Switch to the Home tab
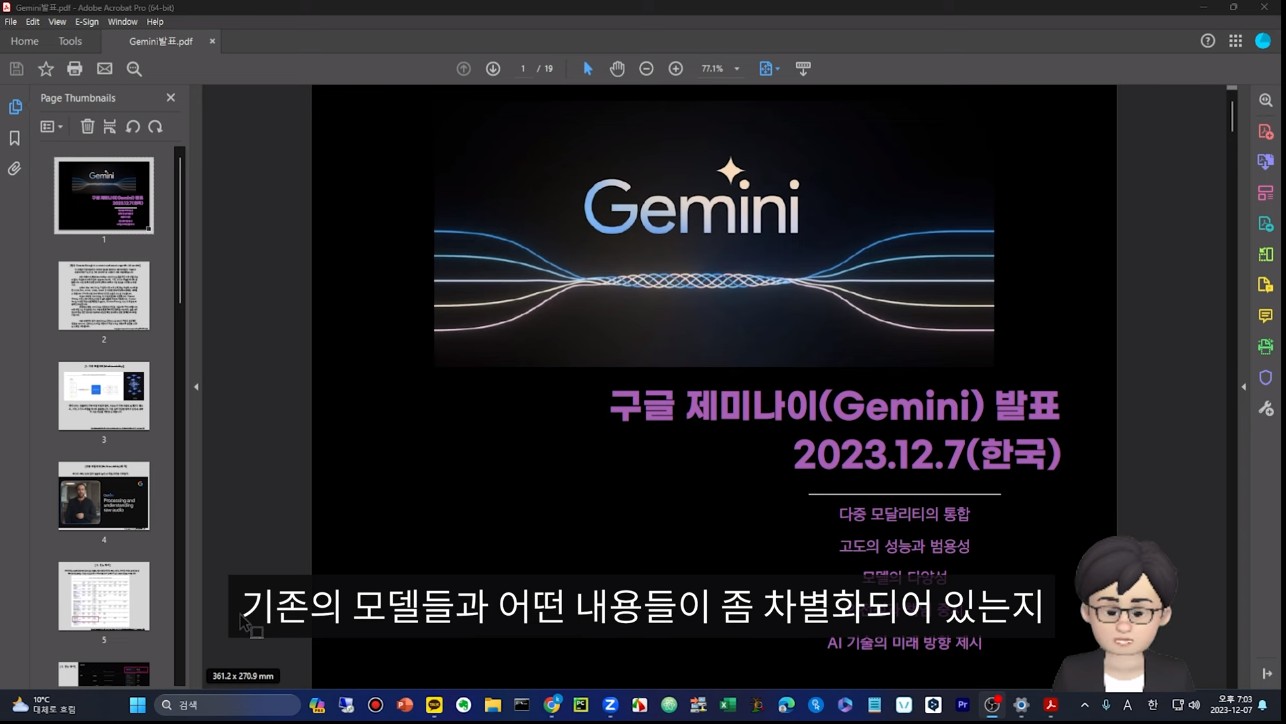Image resolution: width=1286 pixels, height=724 pixels. coord(24,42)
